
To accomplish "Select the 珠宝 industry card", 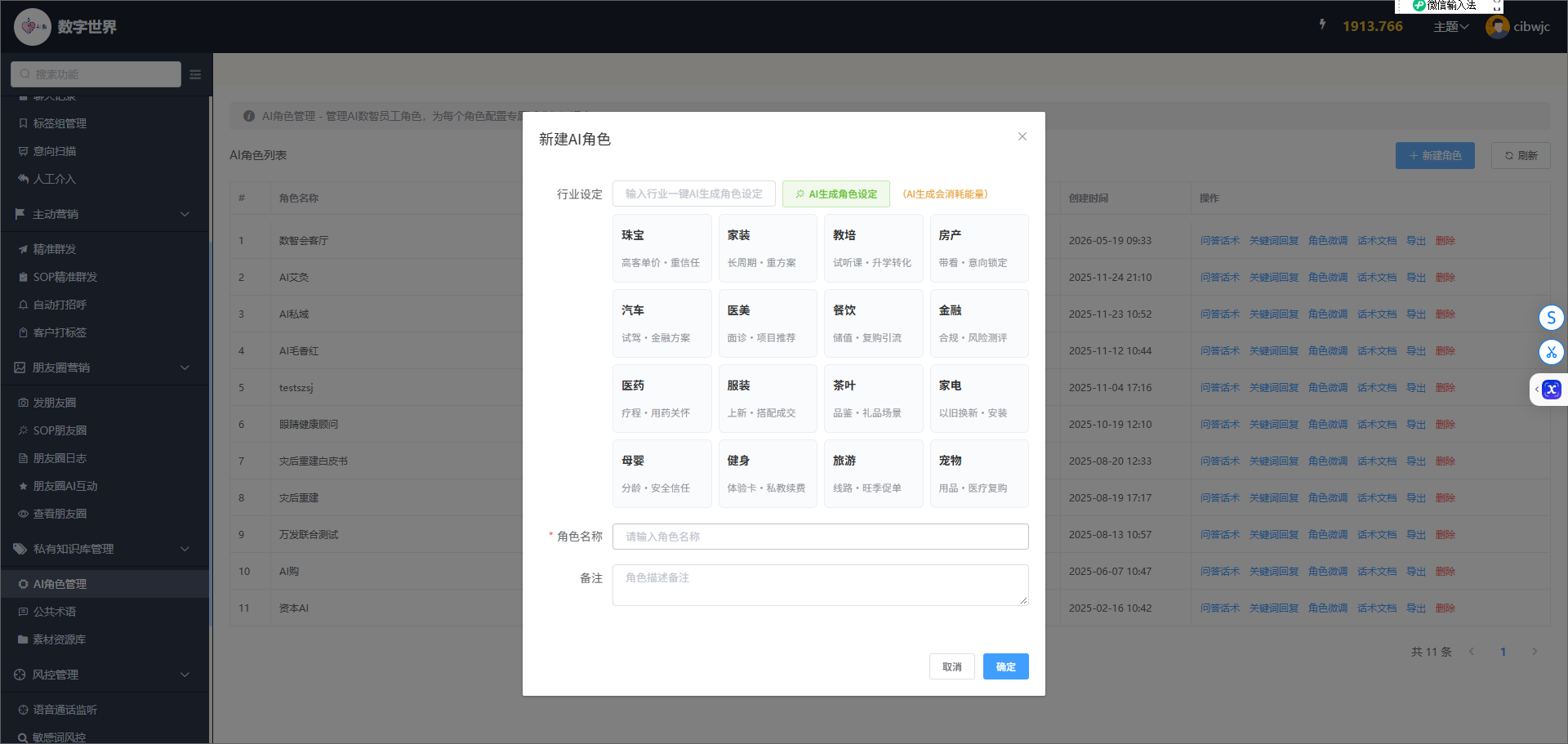I will pyautogui.click(x=661, y=248).
